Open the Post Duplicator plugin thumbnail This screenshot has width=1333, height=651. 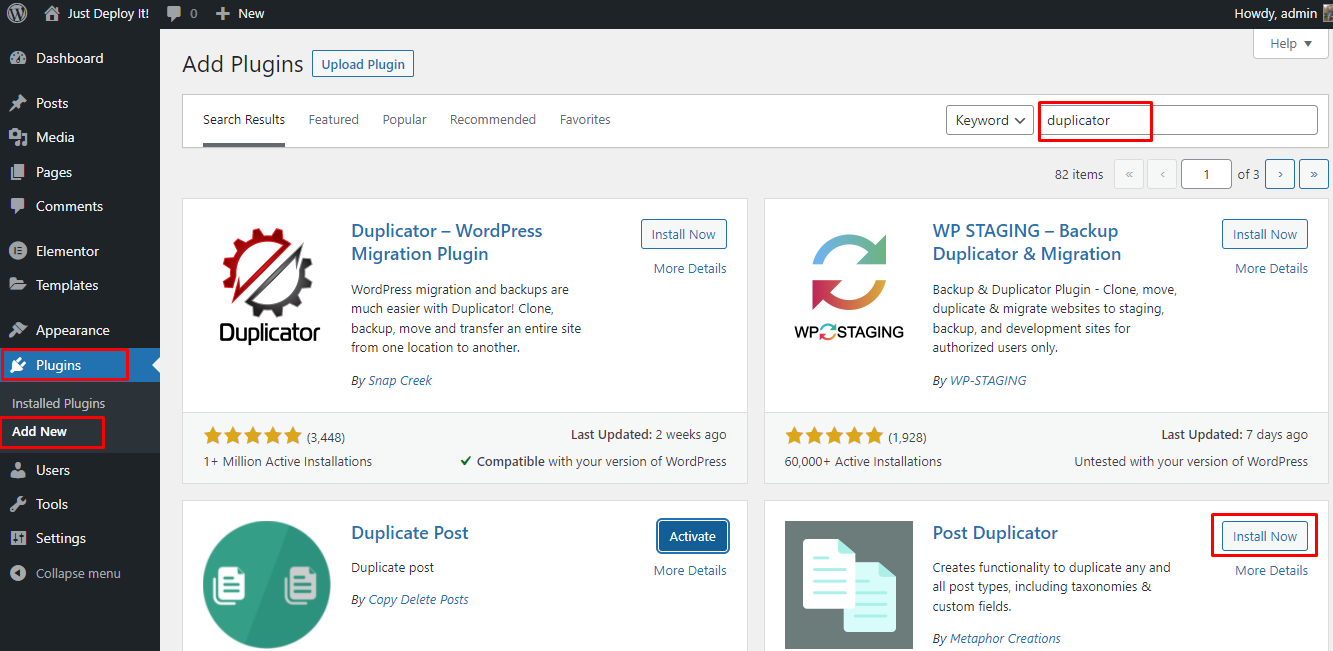click(x=849, y=585)
